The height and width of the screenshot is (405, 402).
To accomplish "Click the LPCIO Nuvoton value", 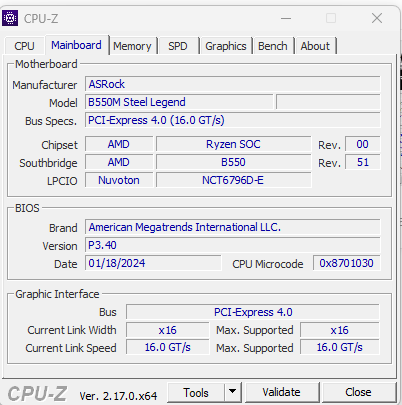I will tap(119, 180).
